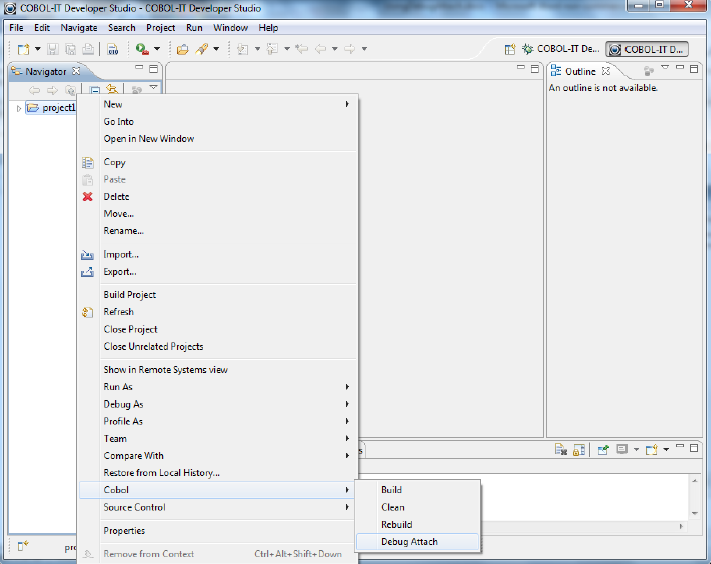Open the Display Selected Console dropdown arrow
The width and height of the screenshot is (711, 564).
(636, 450)
